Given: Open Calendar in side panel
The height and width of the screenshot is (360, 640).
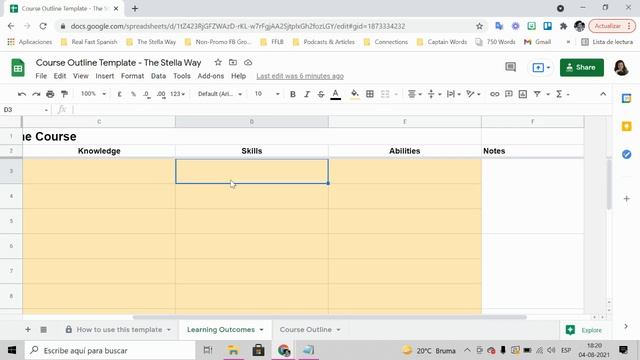Looking at the screenshot, I should pos(627,98).
